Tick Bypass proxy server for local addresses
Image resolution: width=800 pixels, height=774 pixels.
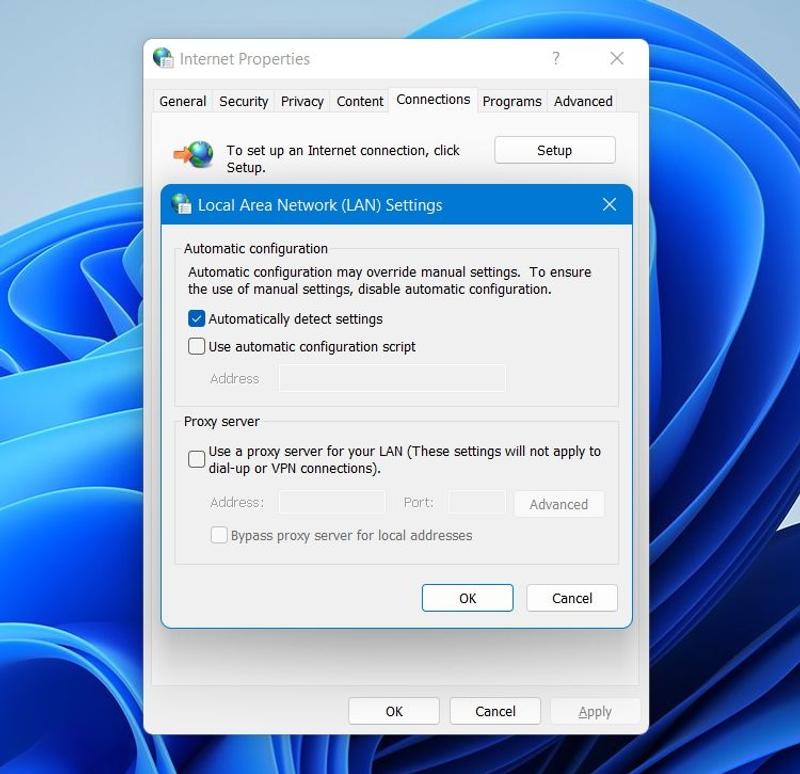tap(219, 535)
